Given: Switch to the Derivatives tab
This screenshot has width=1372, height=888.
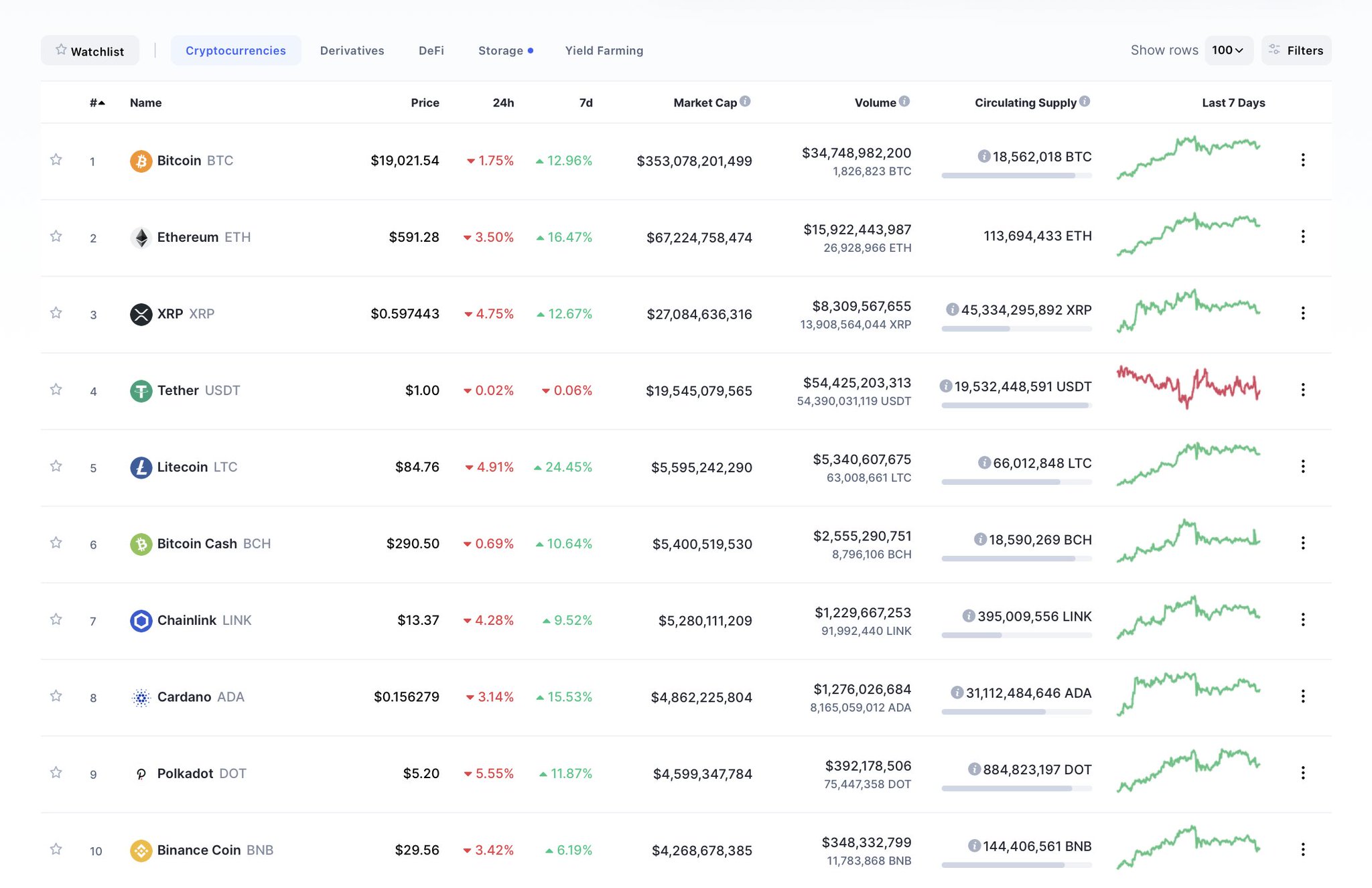Looking at the screenshot, I should click(352, 51).
